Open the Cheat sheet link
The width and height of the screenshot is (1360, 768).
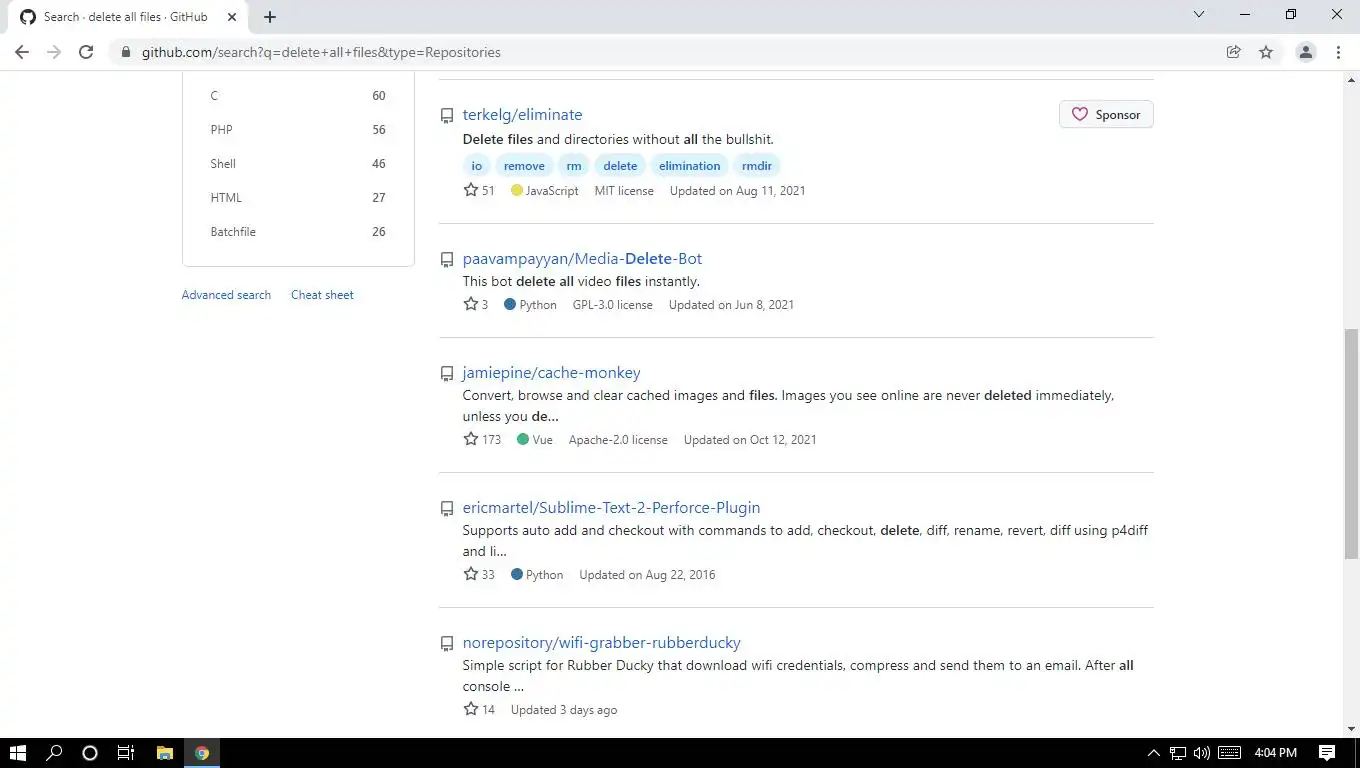(x=322, y=295)
